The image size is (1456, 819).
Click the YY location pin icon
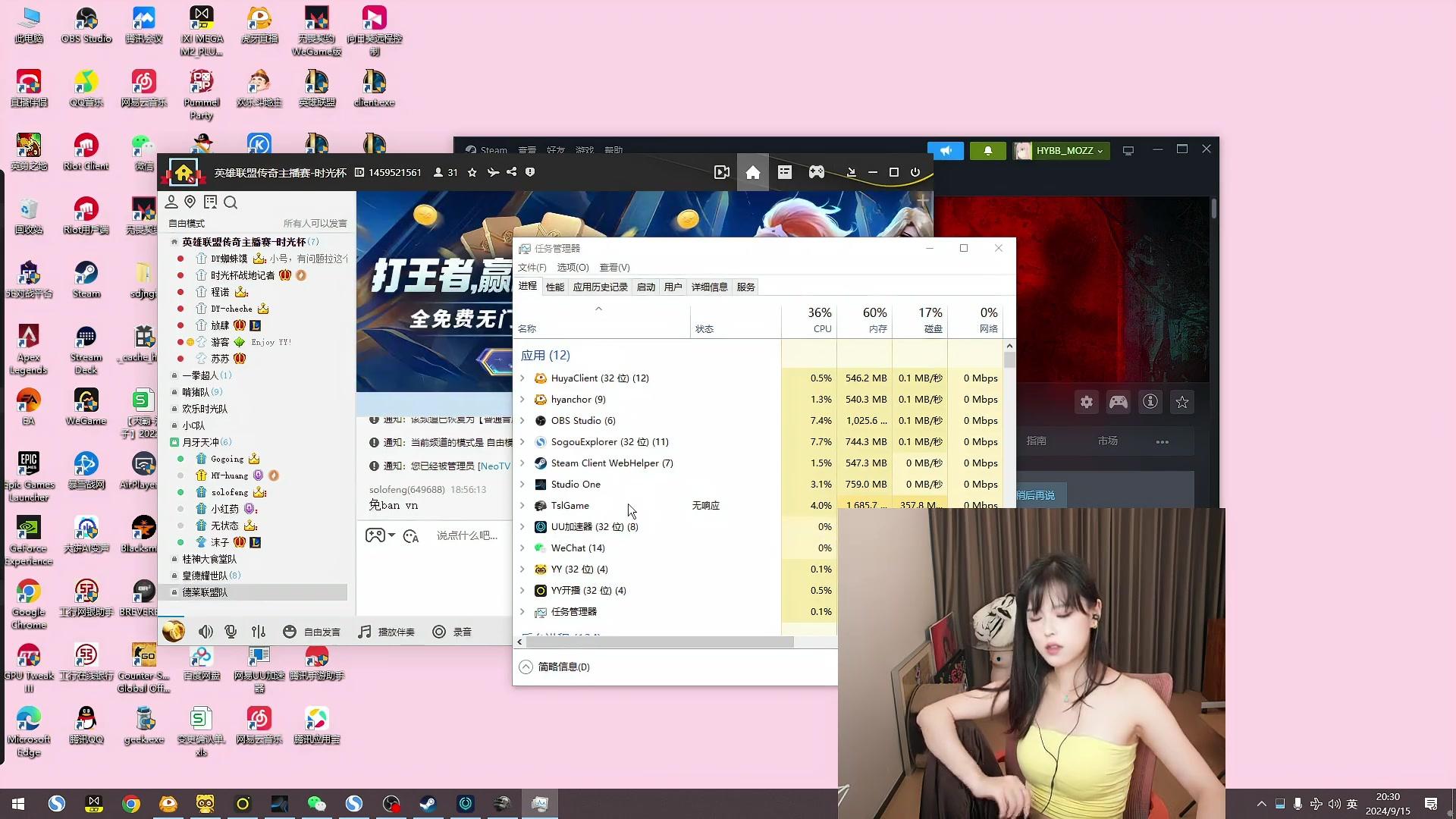point(190,202)
